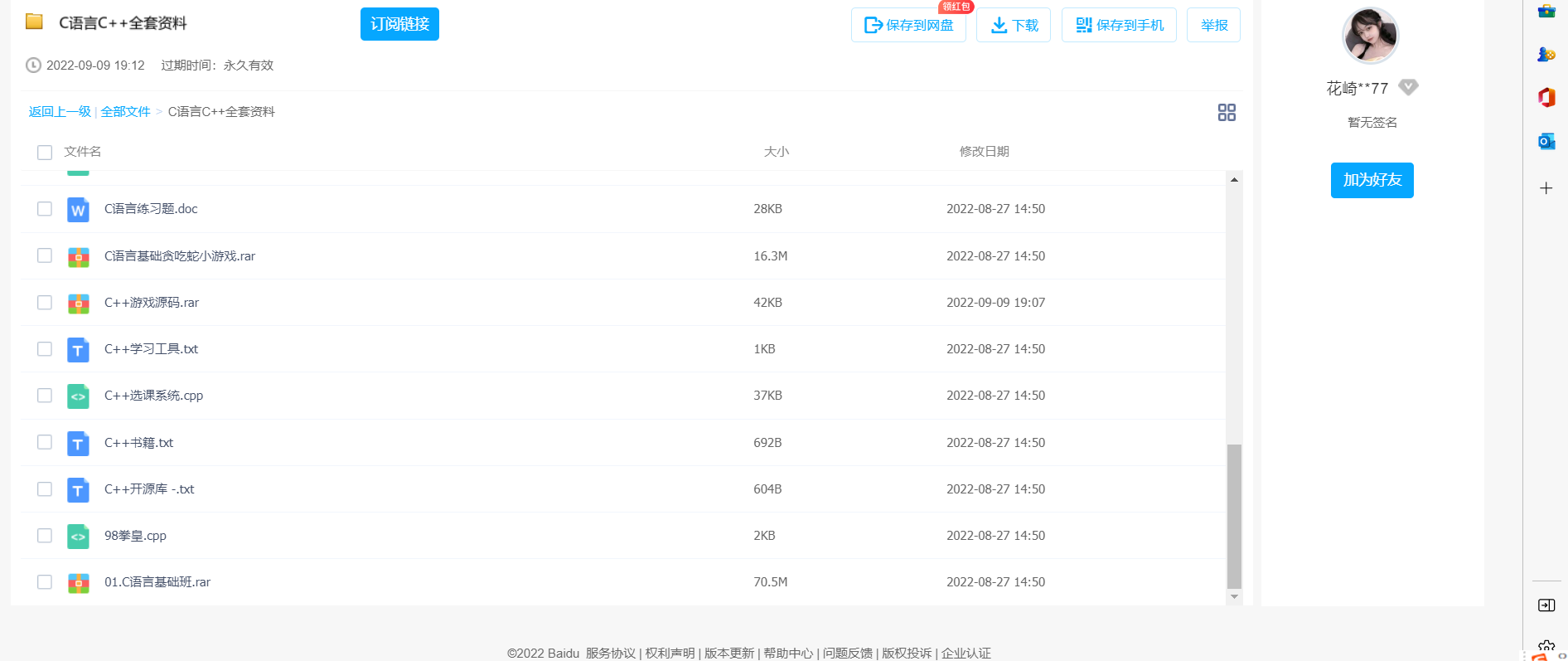The image size is (1568, 661).
Task: Click the 保存到网盘 button
Action: point(908,25)
